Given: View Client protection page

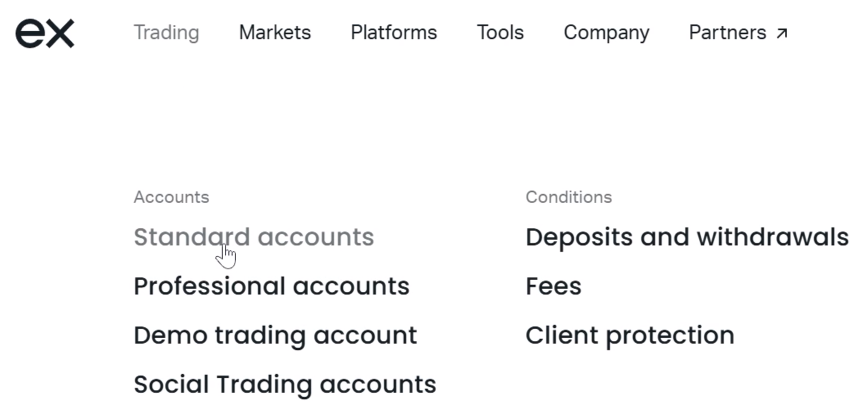Looking at the screenshot, I should (630, 335).
